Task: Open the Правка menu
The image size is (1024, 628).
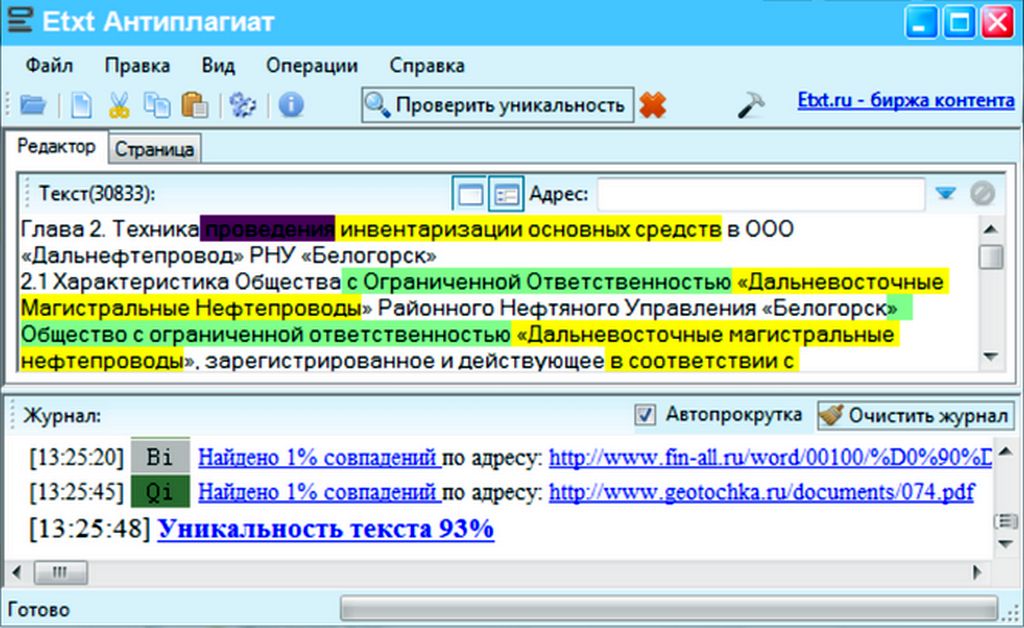Action: pos(137,65)
